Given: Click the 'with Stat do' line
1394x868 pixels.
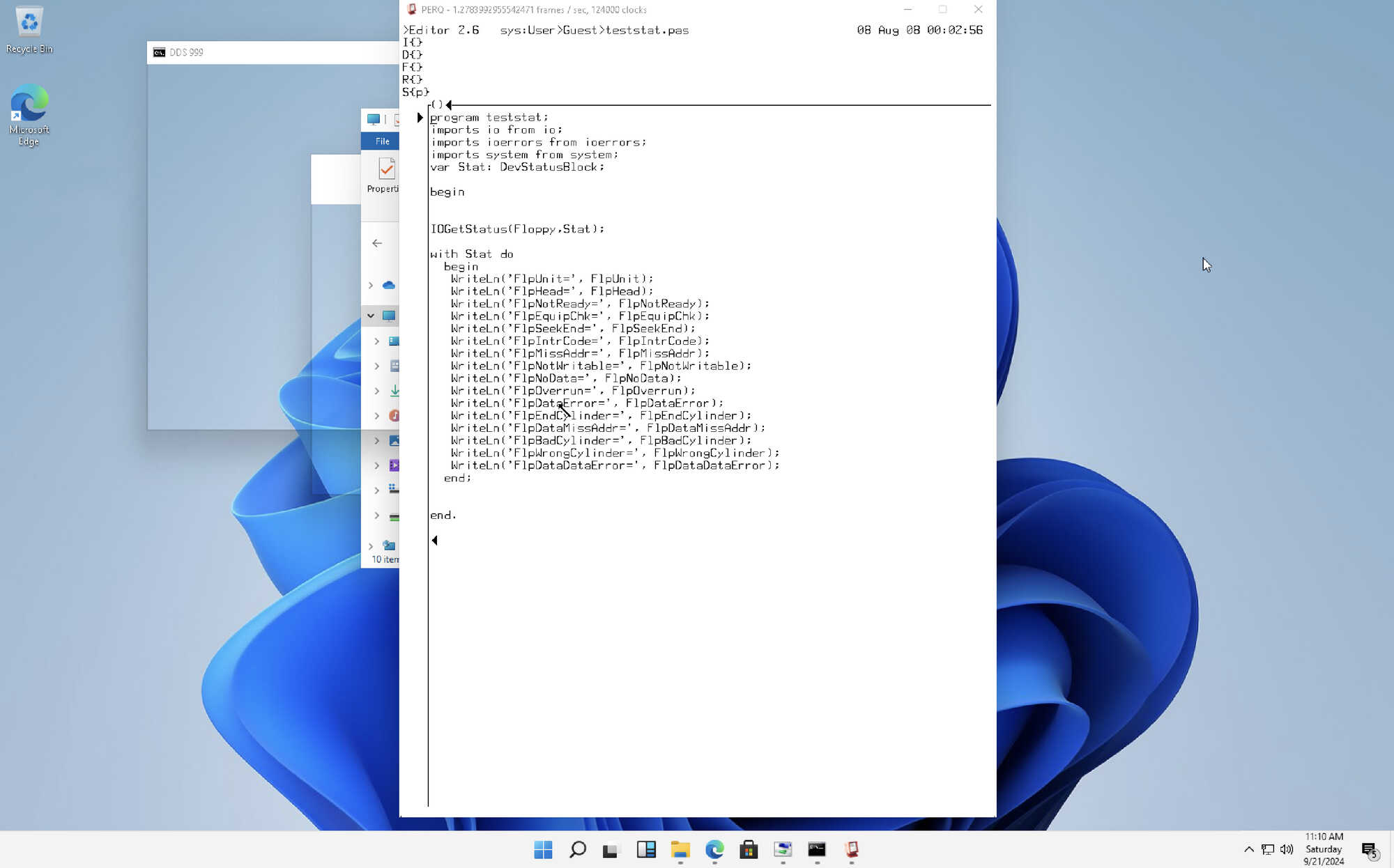Looking at the screenshot, I should tap(472, 254).
